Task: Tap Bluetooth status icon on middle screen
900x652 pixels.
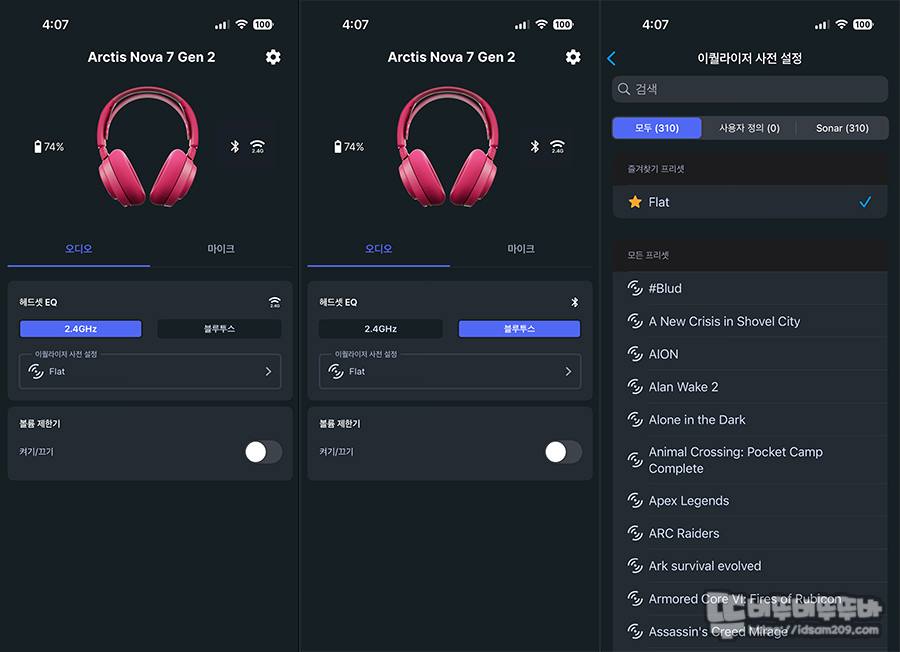Action: (534, 146)
